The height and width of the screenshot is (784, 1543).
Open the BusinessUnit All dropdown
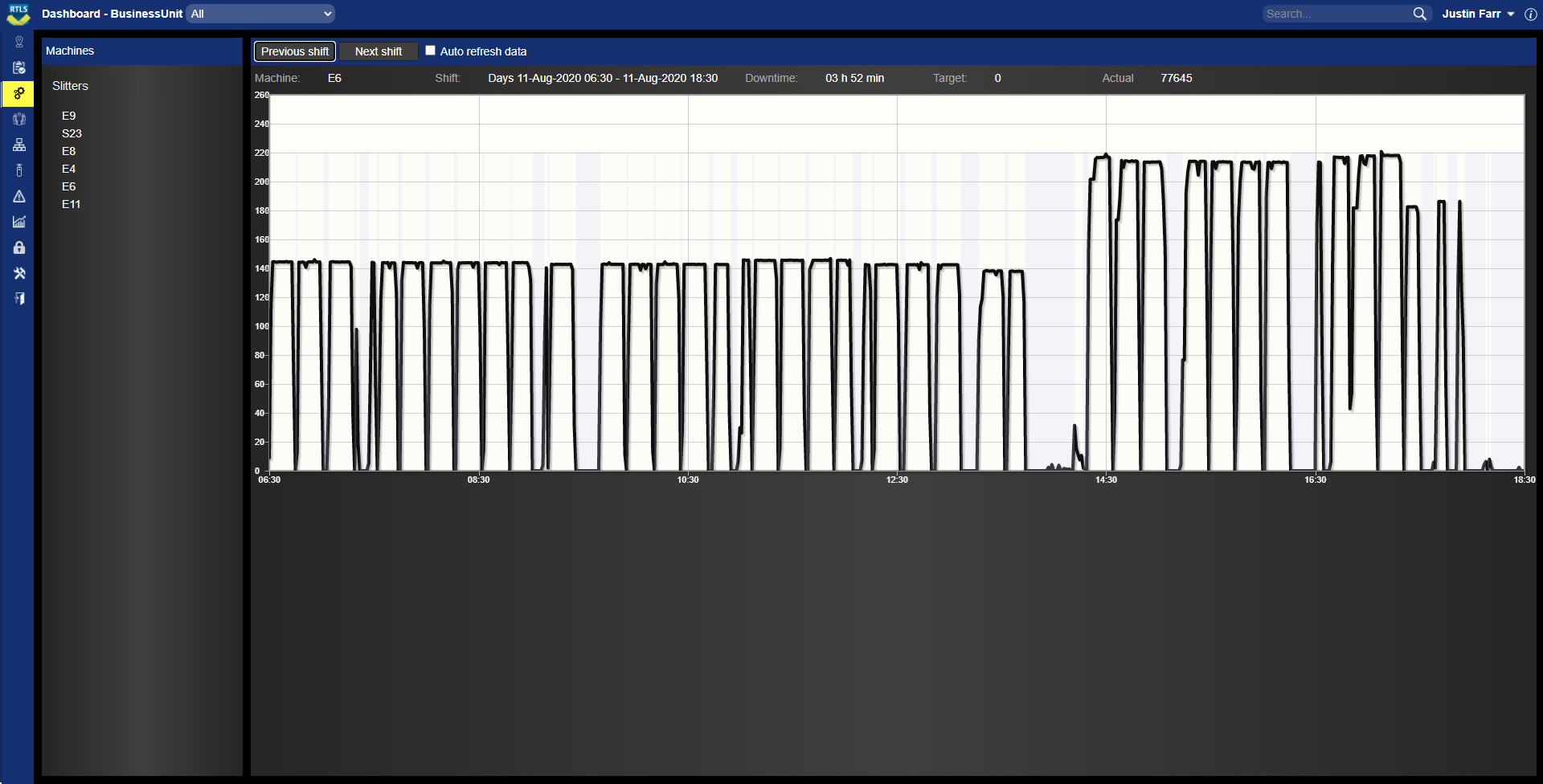click(x=260, y=14)
